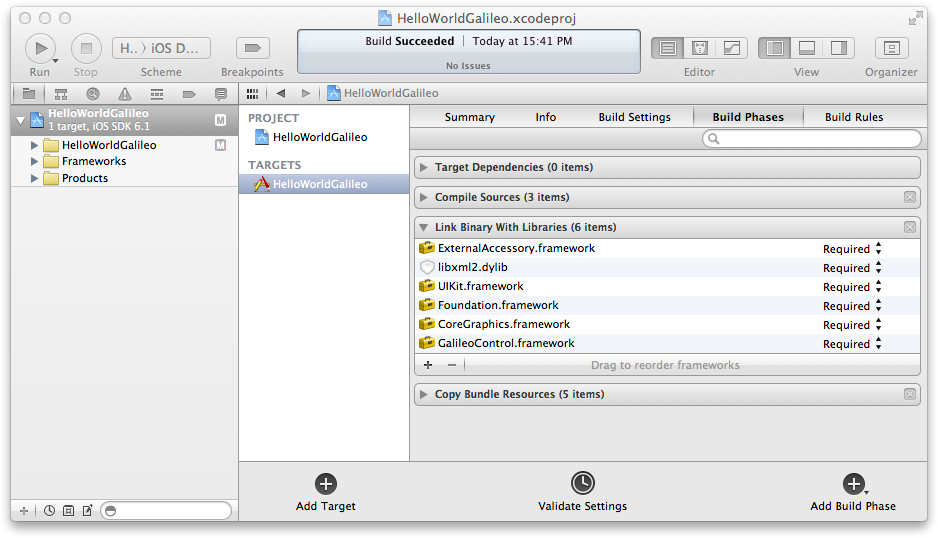Click Add Build Phase button
Viewport: 938px width, 538px height.
pos(853,493)
